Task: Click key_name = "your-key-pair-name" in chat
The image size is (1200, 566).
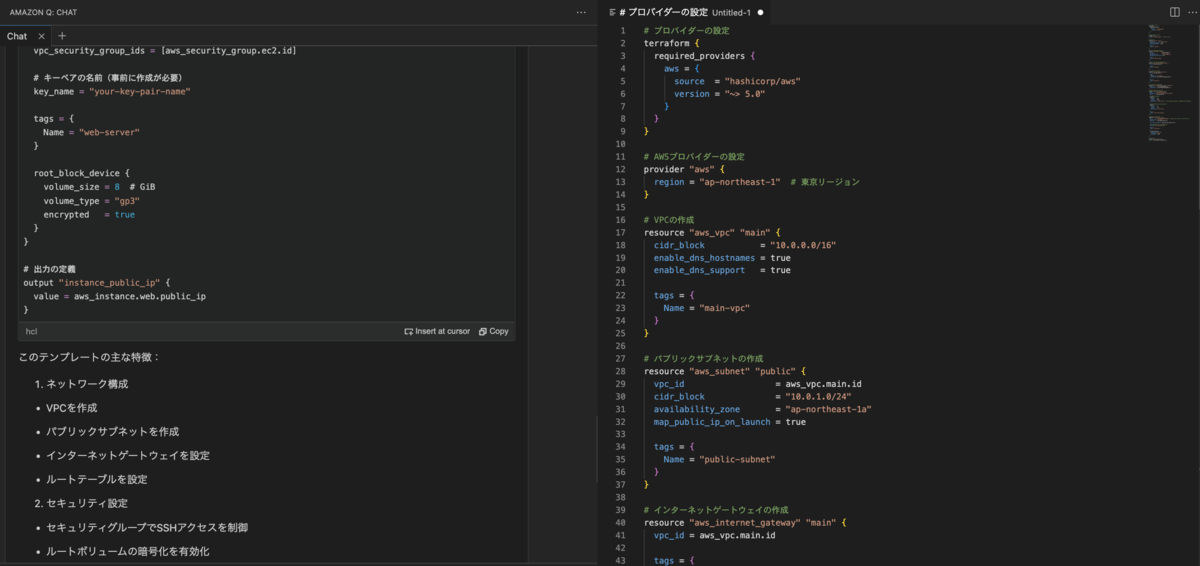Action: 112,91
